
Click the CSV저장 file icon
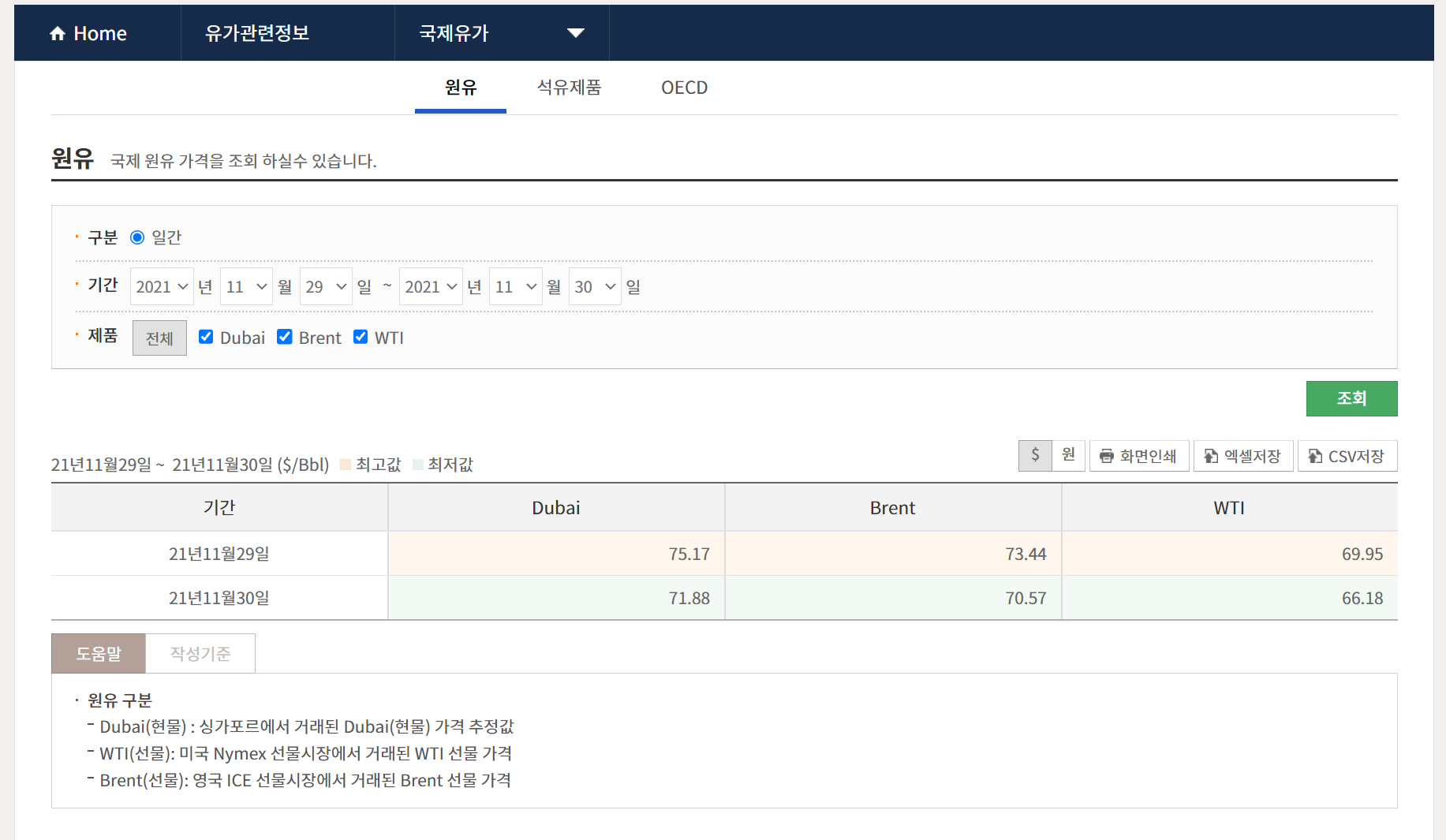(x=1314, y=457)
